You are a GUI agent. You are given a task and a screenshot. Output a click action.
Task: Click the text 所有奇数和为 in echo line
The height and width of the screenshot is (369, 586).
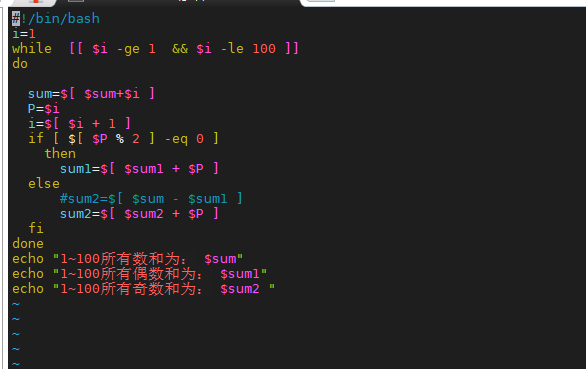click(x=148, y=289)
